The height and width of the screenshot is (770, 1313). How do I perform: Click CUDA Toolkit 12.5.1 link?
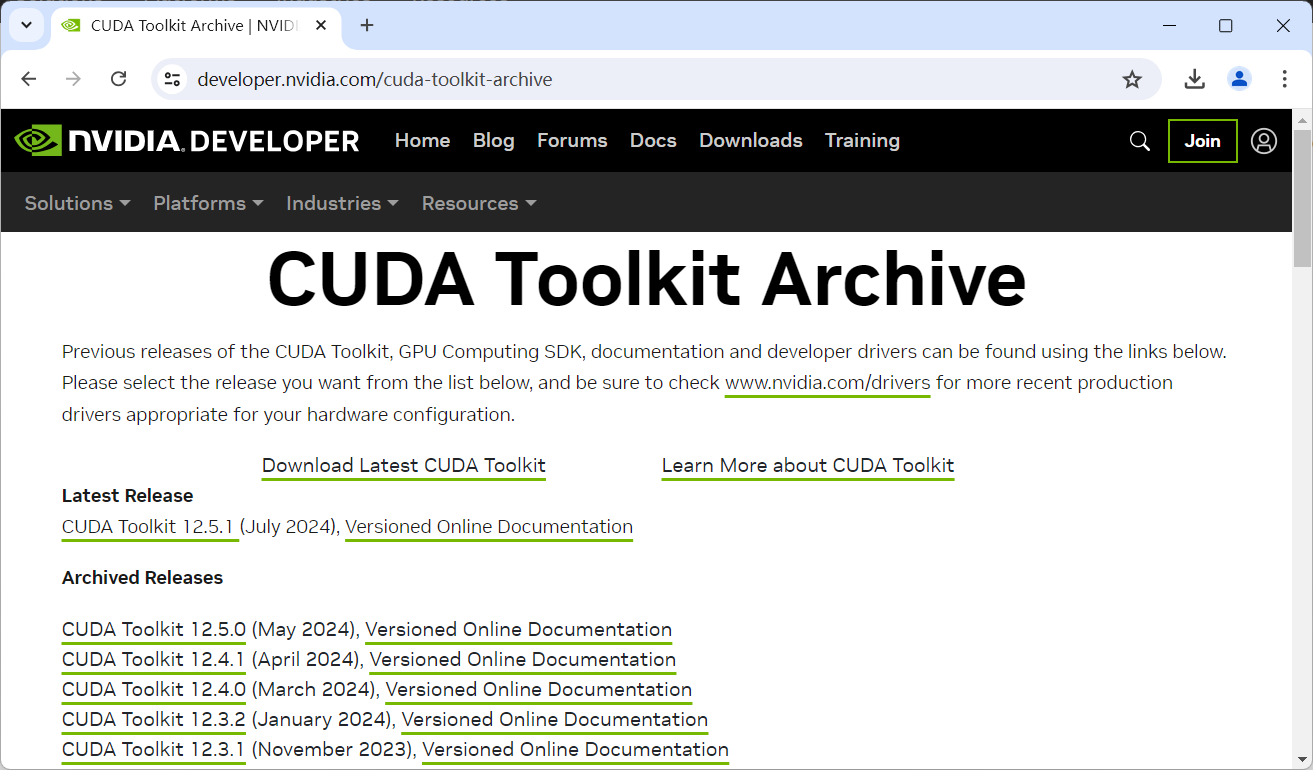(x=149, y=527)
